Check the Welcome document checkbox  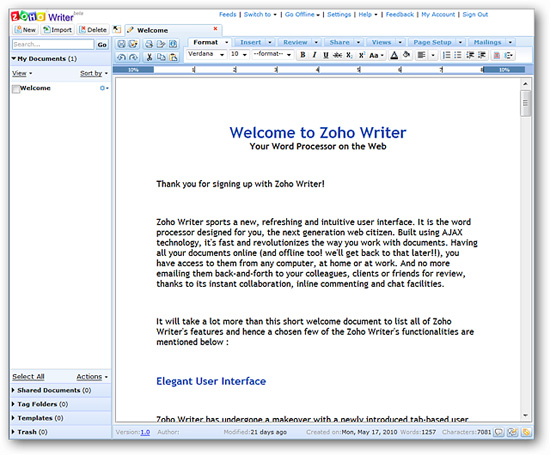[x=16, y=89]
